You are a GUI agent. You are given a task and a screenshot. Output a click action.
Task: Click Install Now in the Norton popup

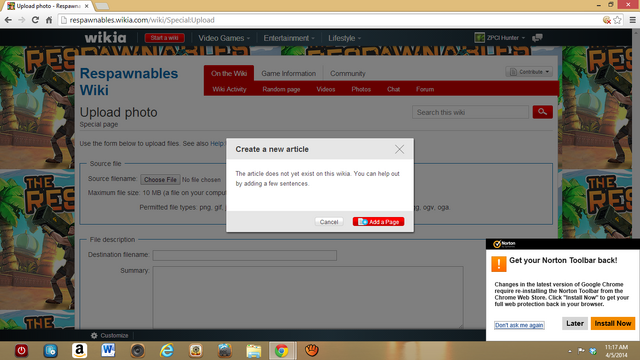(x=613, y=323)
